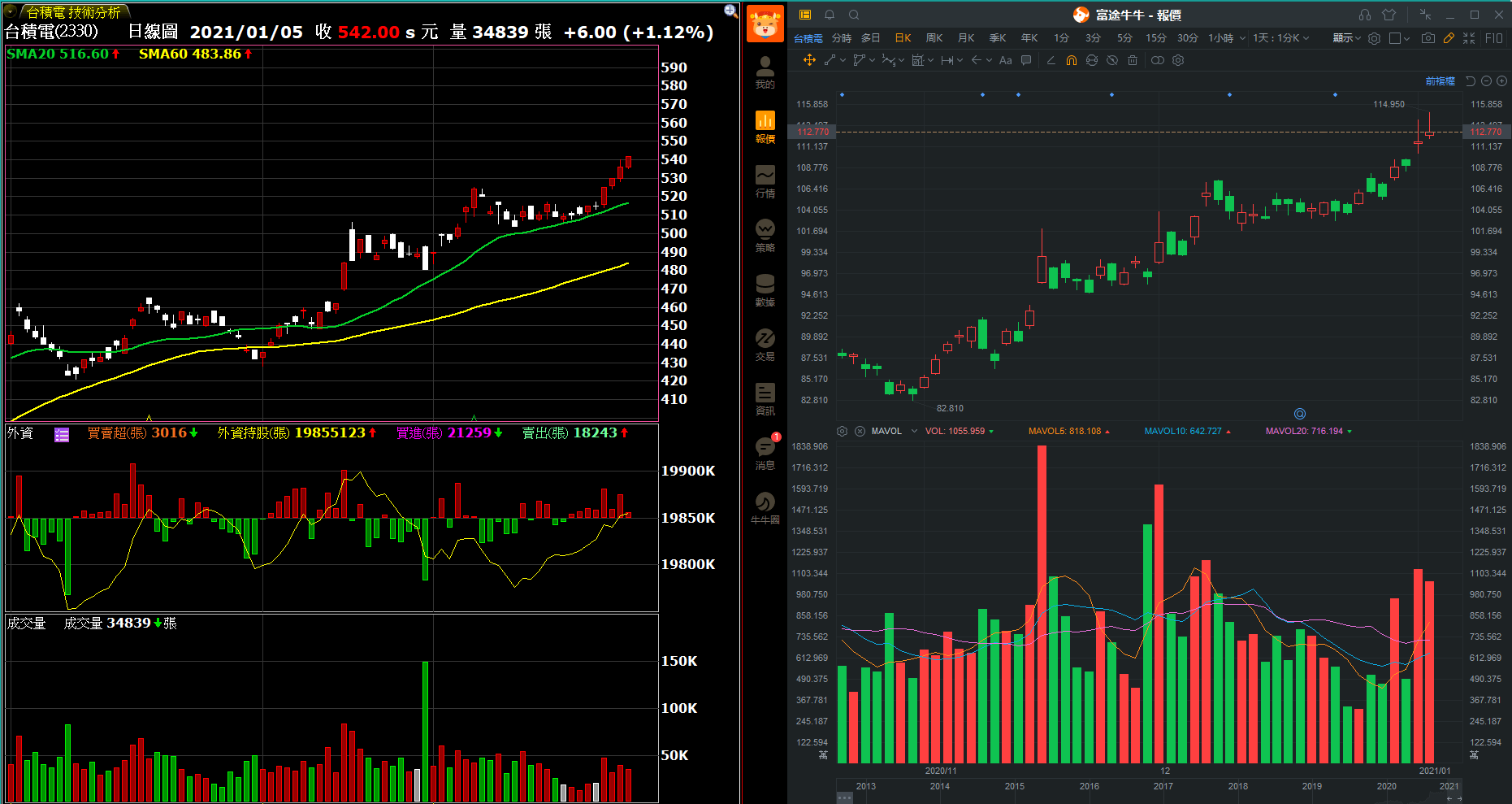Open the 顯示 display dropdown
The image size is (1512, 804).
pos(1346,38)
